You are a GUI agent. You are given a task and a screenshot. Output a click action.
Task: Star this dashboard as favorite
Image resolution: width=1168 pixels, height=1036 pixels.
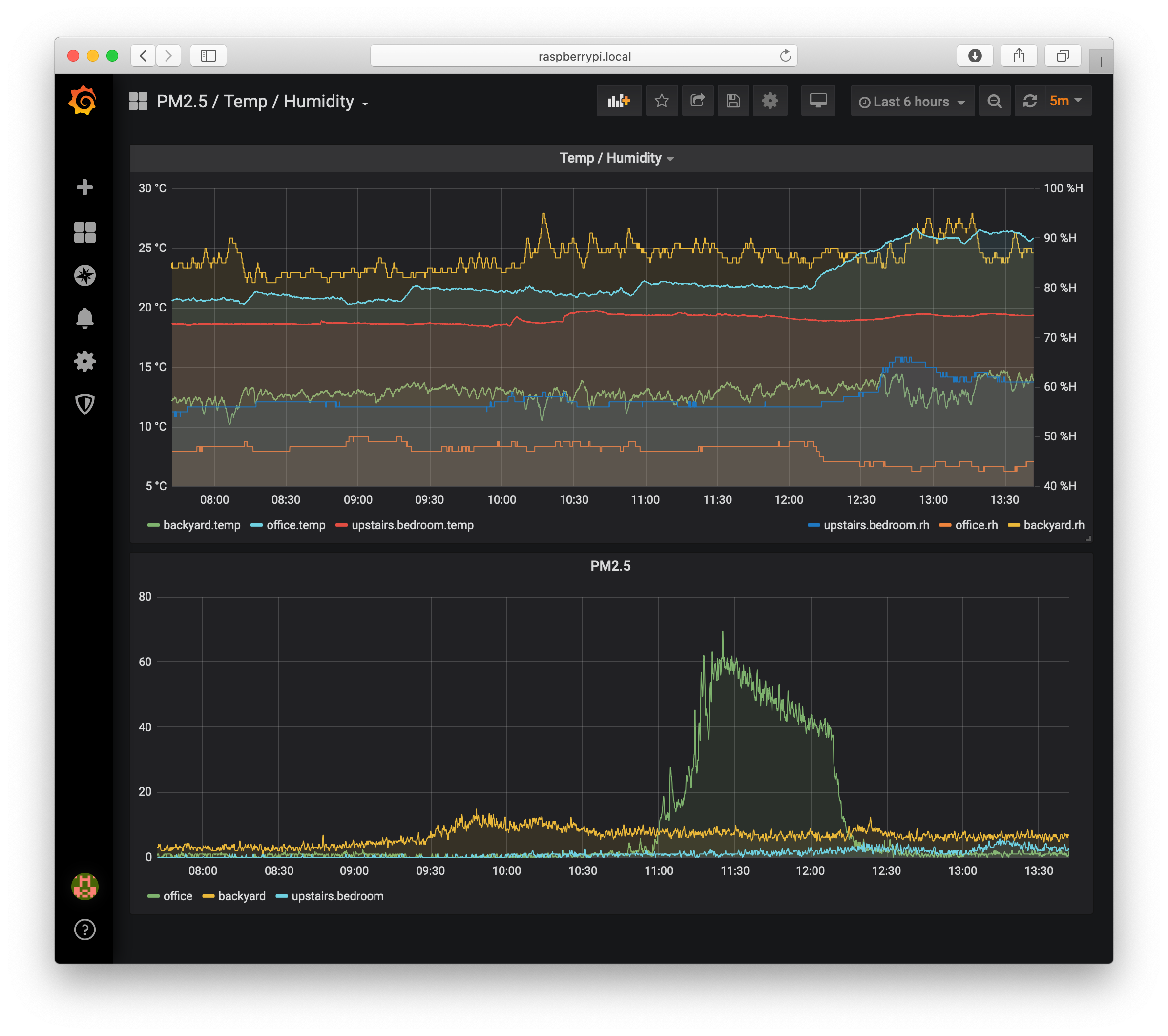coord(661,101)
